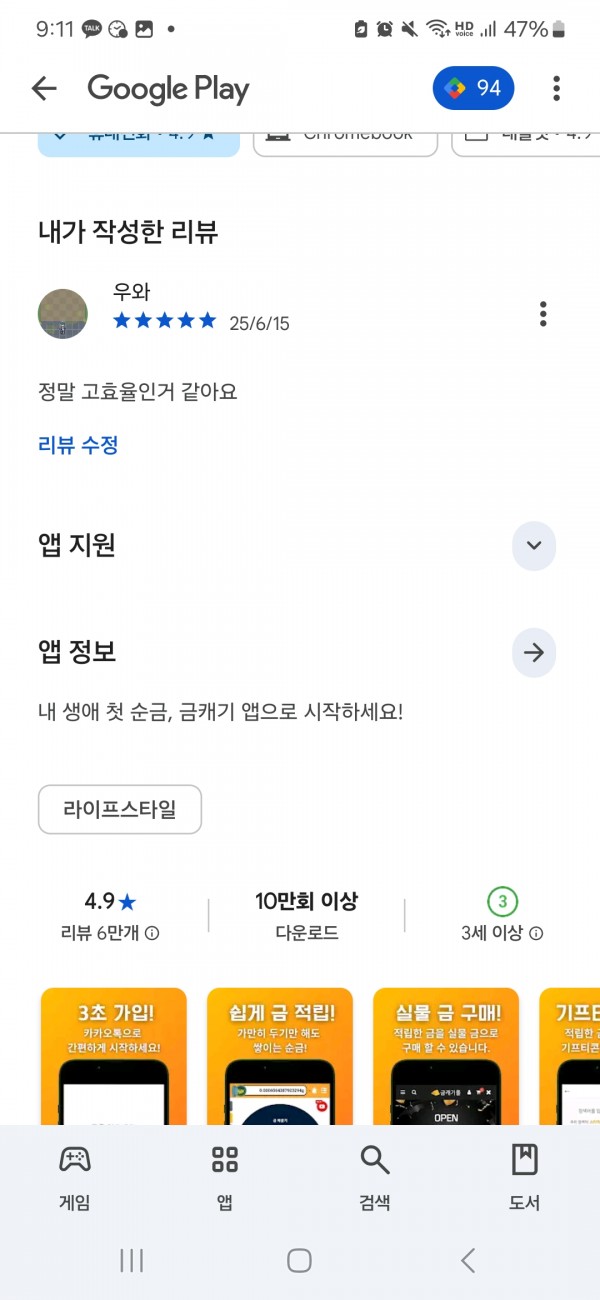
Task: Tap the info icon next to 리뷰 6만개
Action: pos(152,933)
